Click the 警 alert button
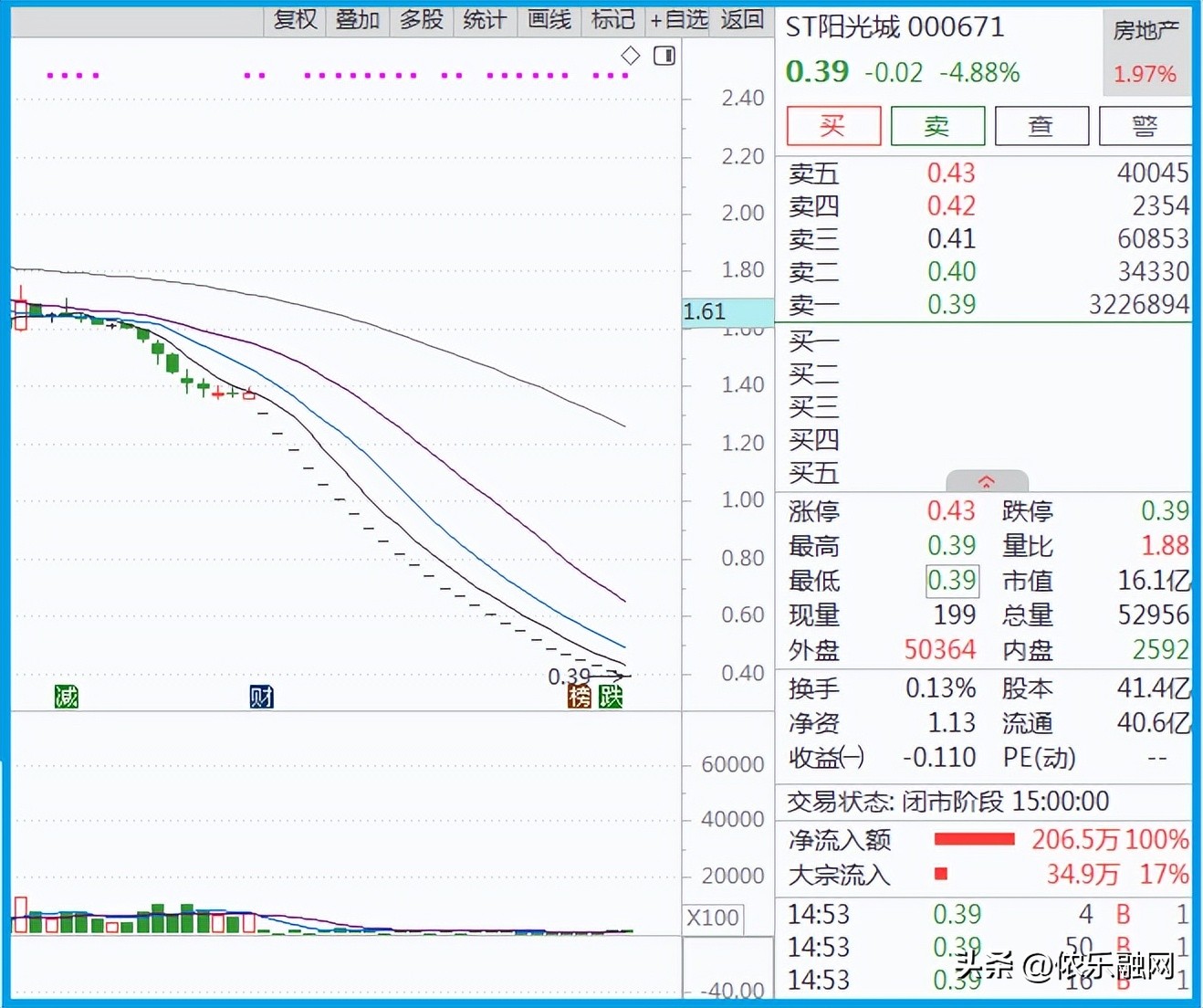This screenshot has width=1203, height=1008. click(1145, 125)
